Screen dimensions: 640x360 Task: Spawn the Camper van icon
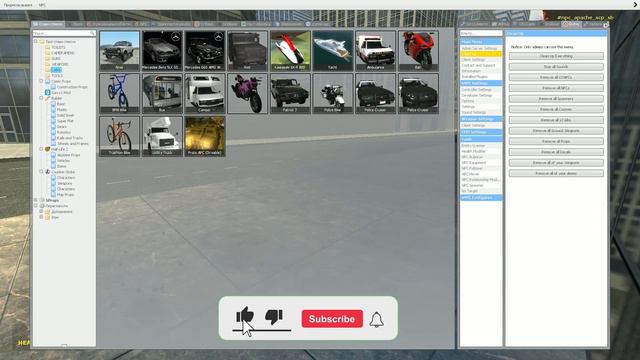(x=204, y=93)
